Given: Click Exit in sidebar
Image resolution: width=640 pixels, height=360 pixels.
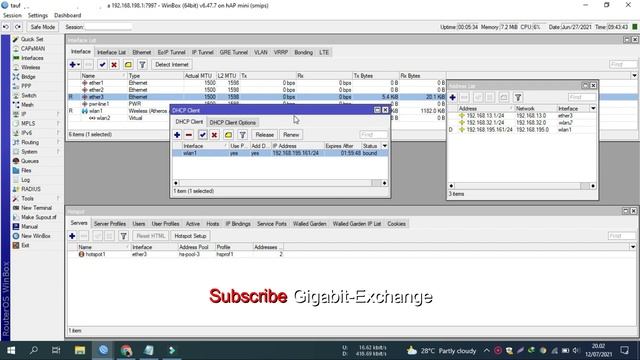Looking at the screenshot, I should click(25, 246).
